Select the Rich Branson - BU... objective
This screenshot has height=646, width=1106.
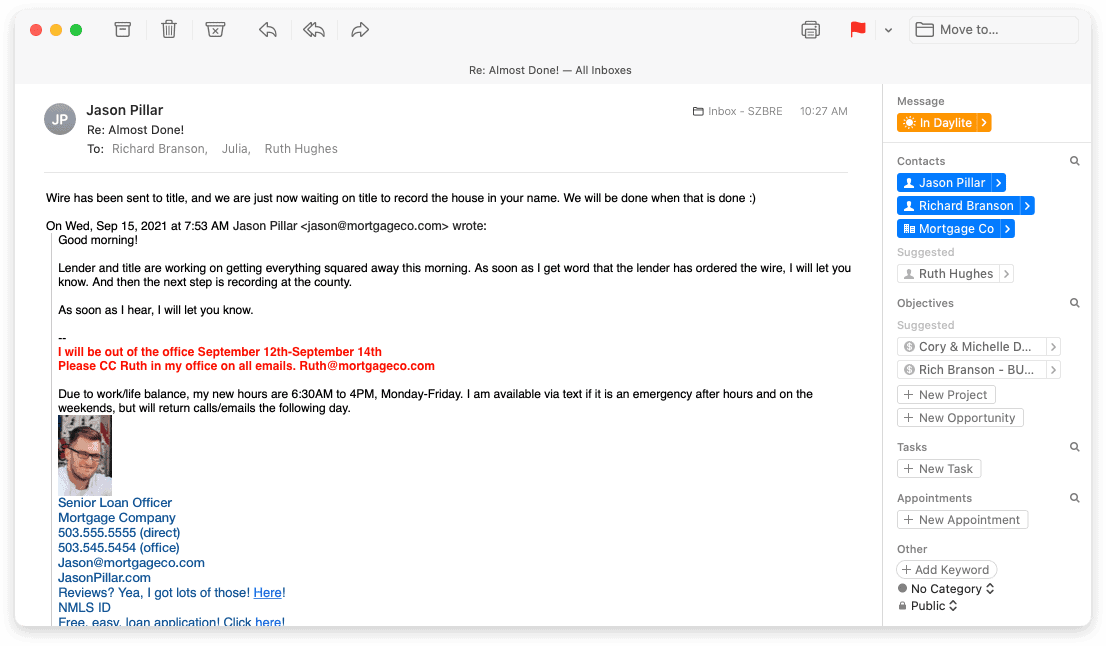971,370
